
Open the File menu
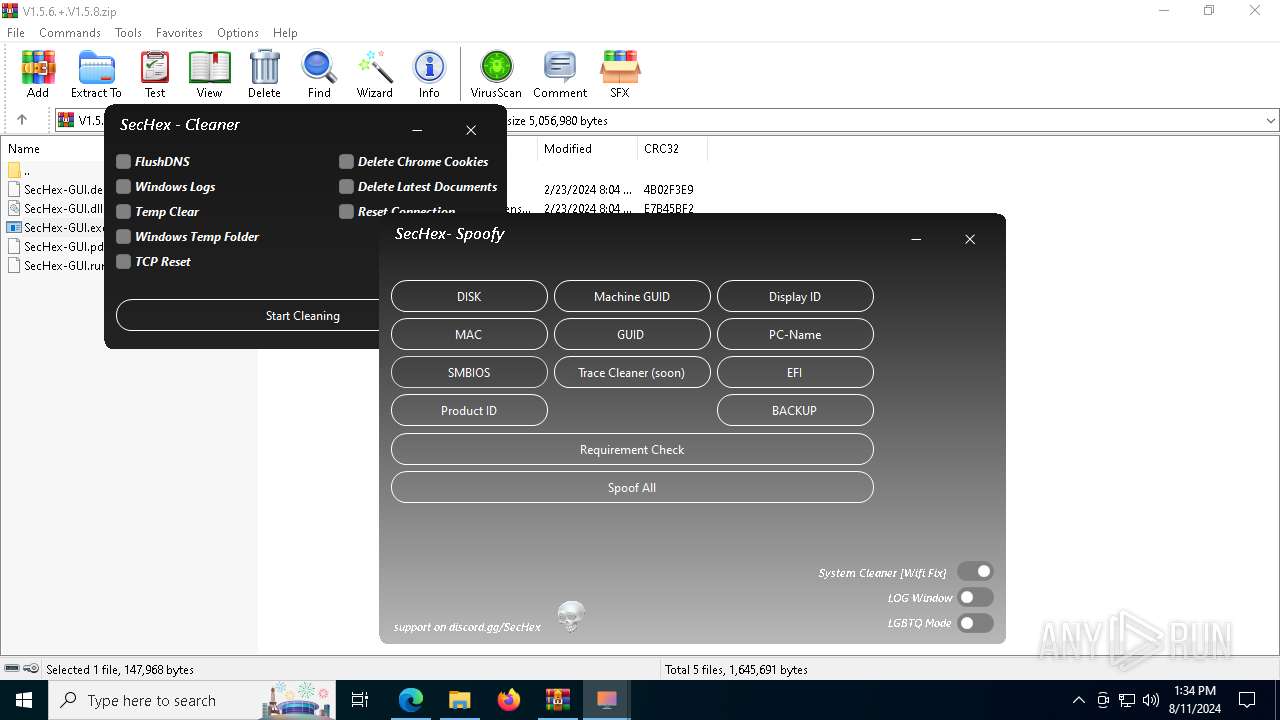(16, 32)
